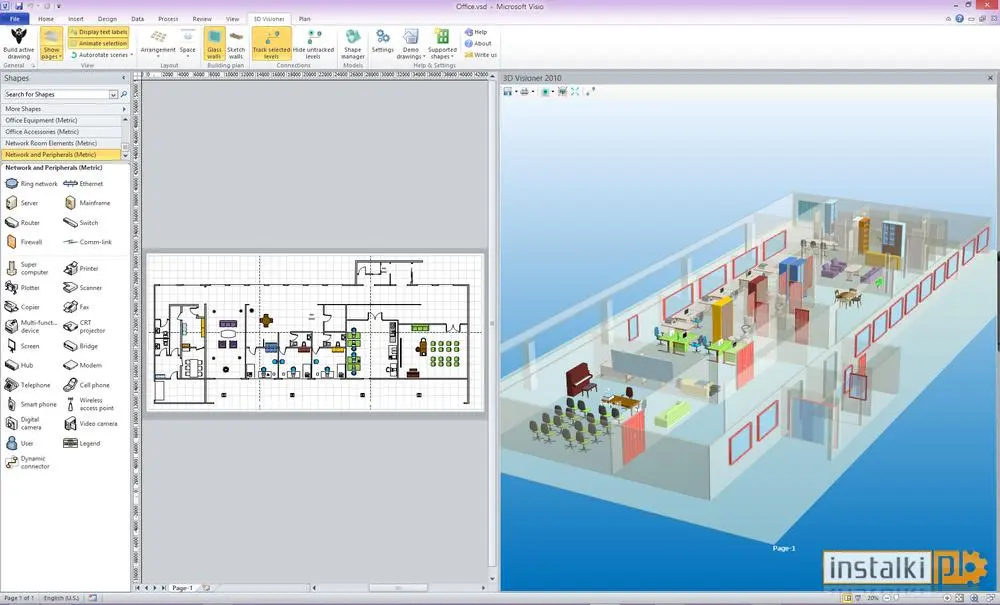1000x605 pixels.
Task: Switch to the Insert tab
Action: [76, 19]
